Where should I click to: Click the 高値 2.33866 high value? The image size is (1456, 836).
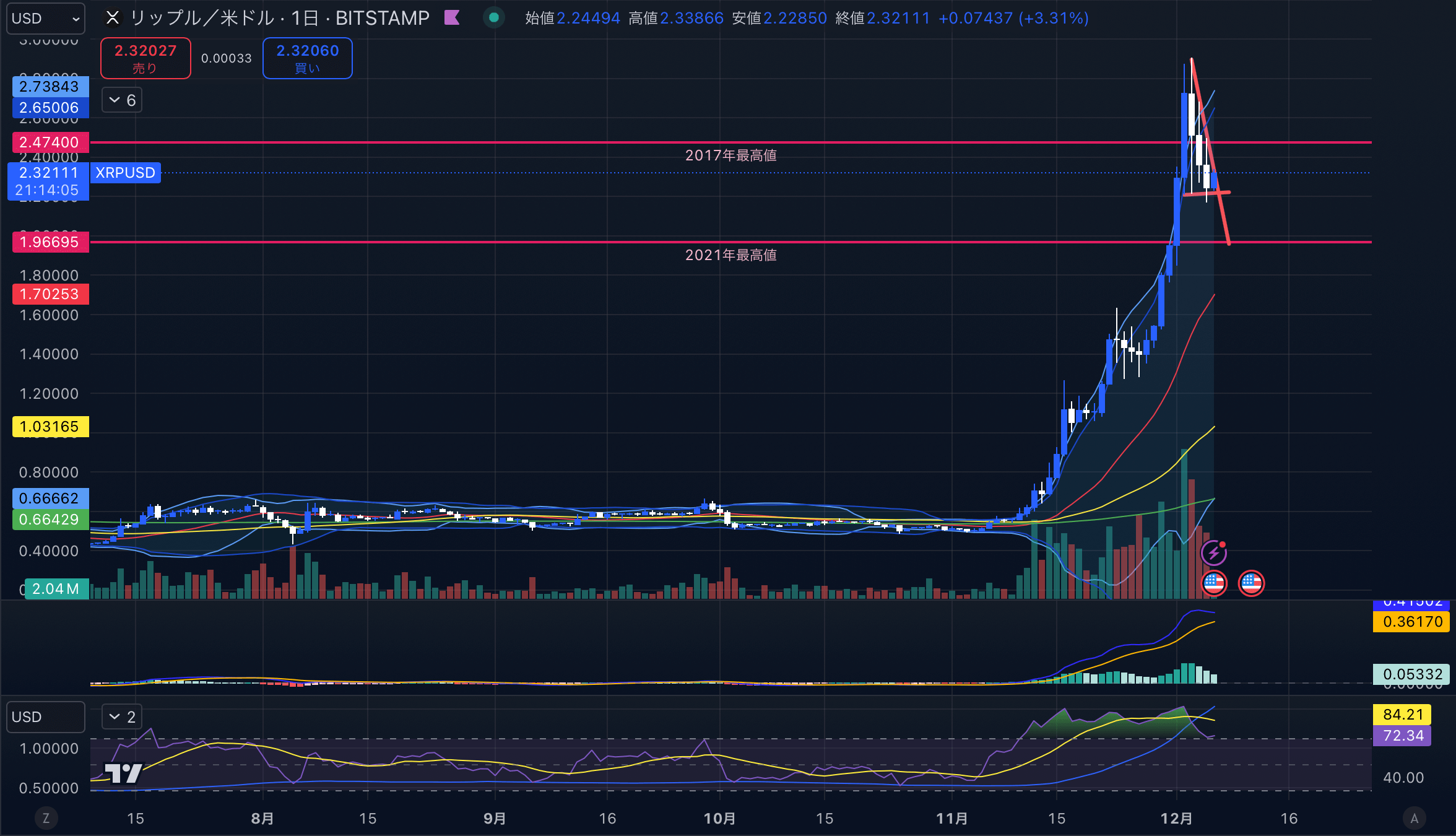coord(676,19)
